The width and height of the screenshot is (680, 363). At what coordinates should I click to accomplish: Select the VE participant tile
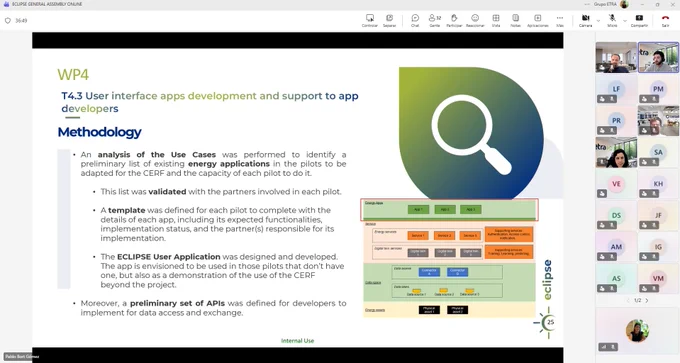pos(616,184)
